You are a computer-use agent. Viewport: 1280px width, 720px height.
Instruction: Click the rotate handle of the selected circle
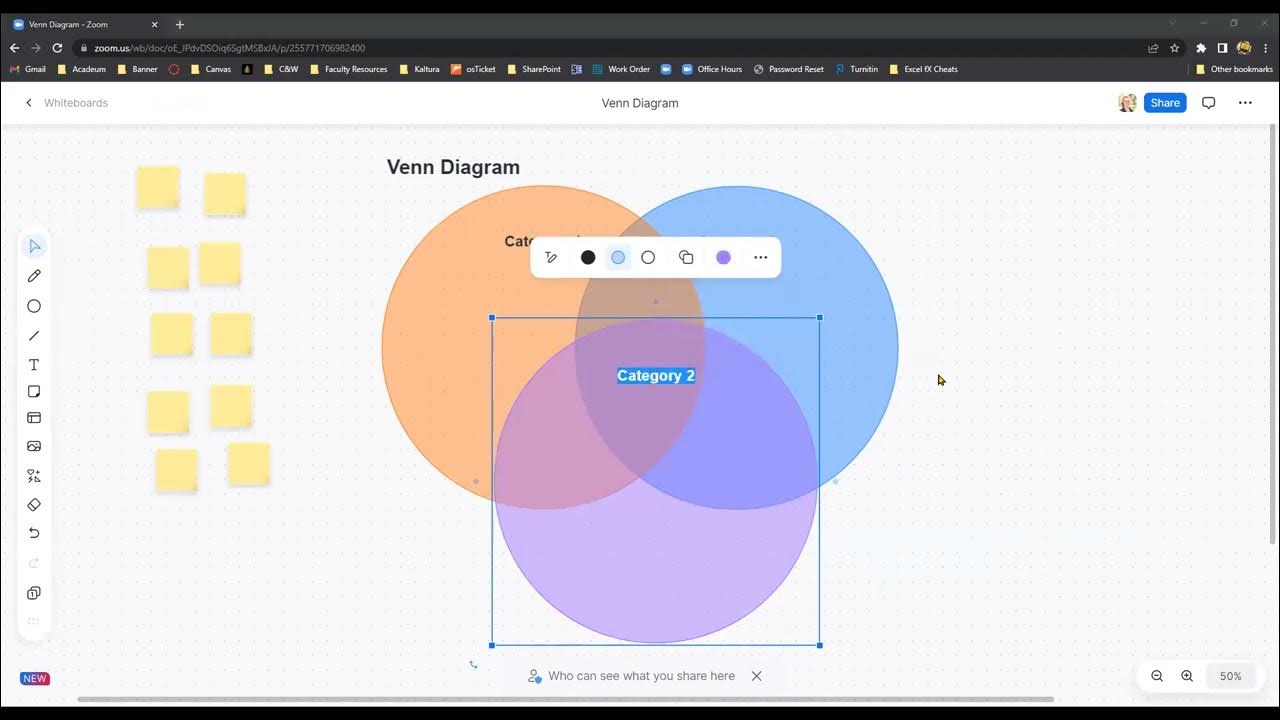tap(473, 664)
